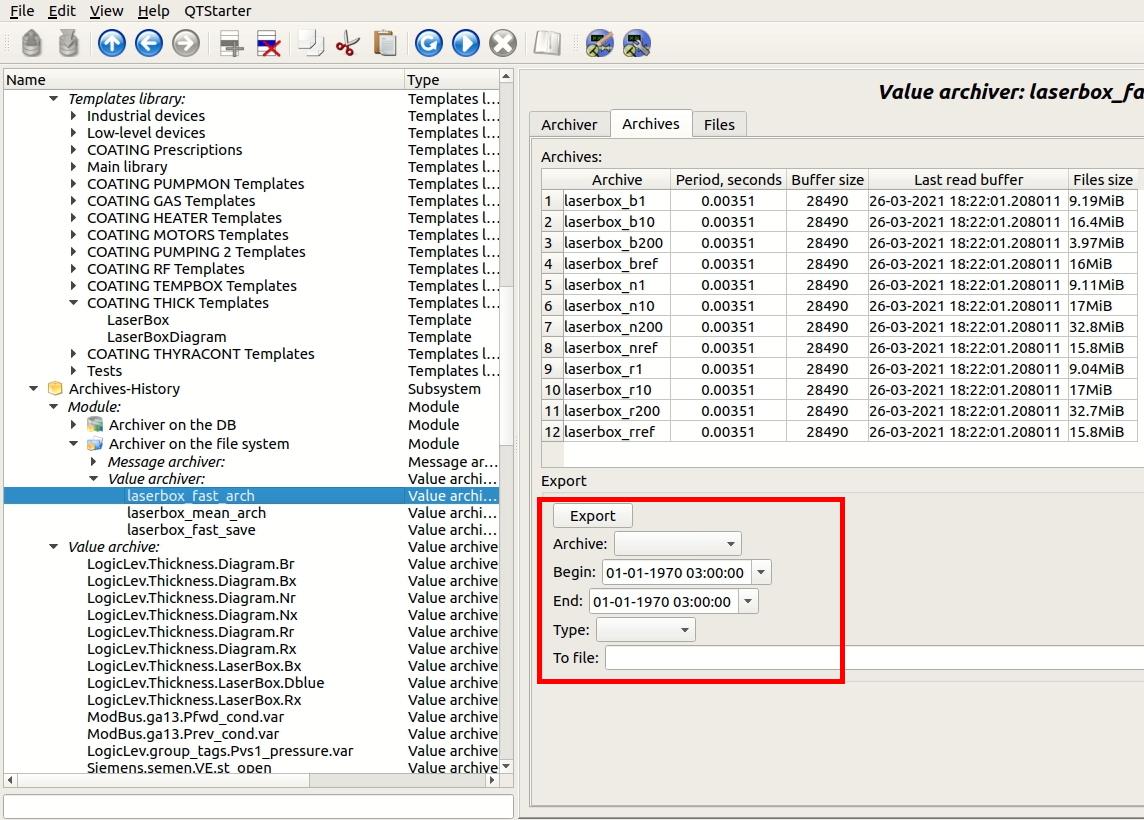Expand the Message archiver tree node
Screen dimensions: 1144x820
click(94, 462)
